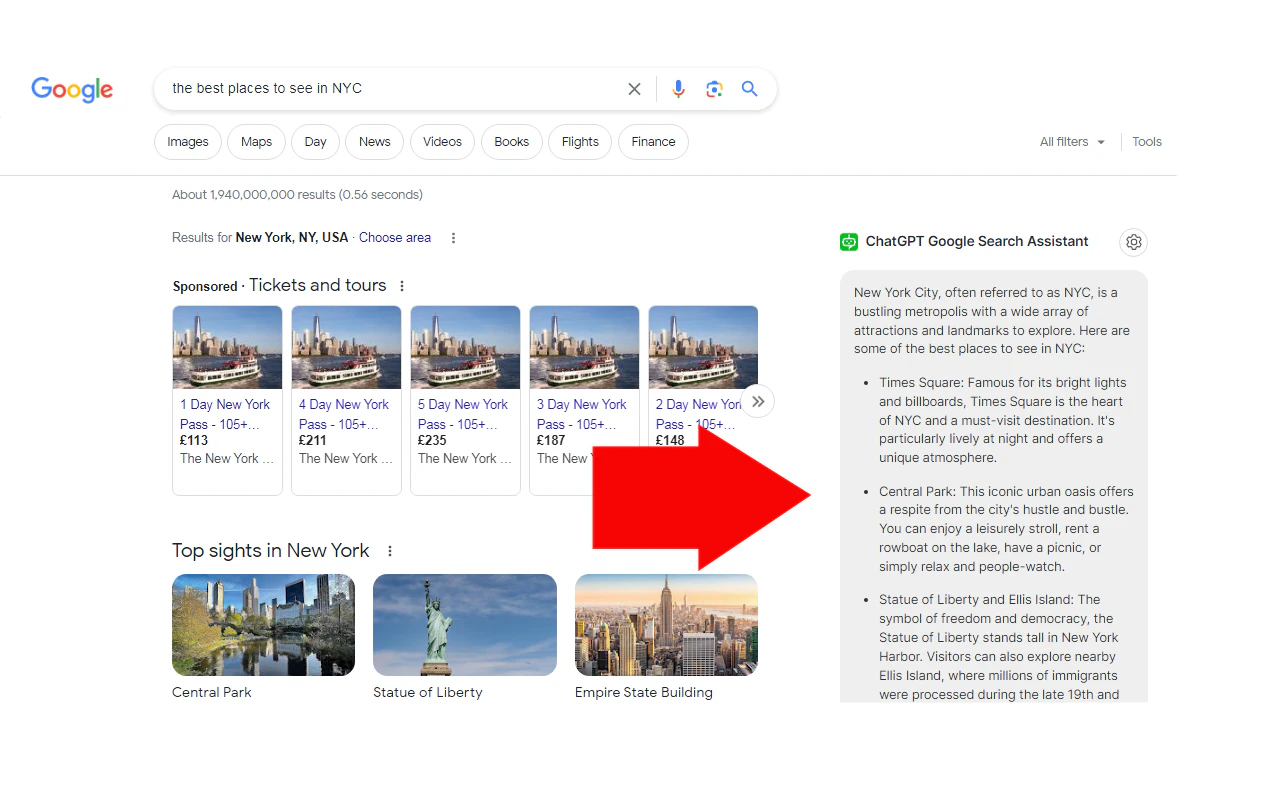Open 5 Day New York Pass ad
Image resolution: width=1280 pixels, height=800 pixels.
tap(464, 414)
